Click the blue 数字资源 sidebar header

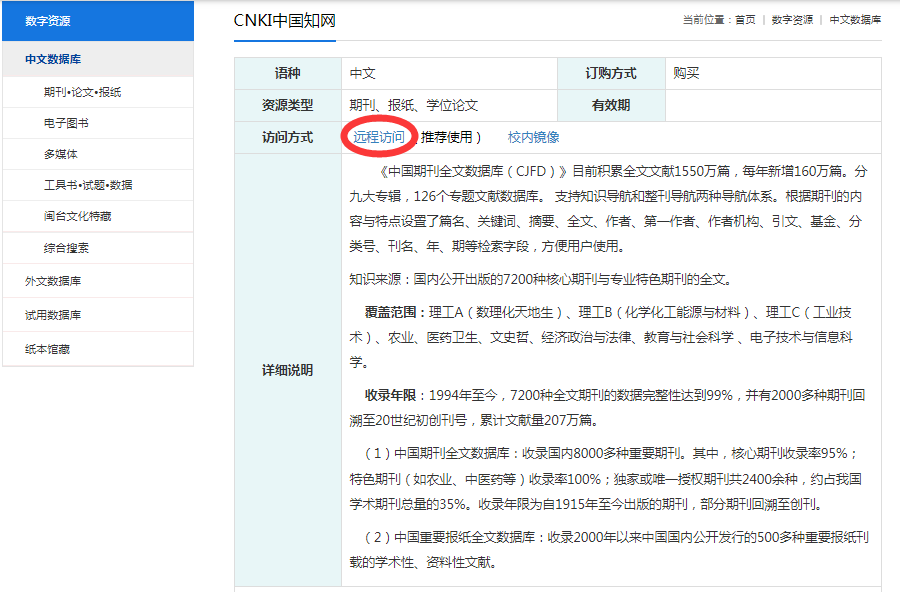47,21
